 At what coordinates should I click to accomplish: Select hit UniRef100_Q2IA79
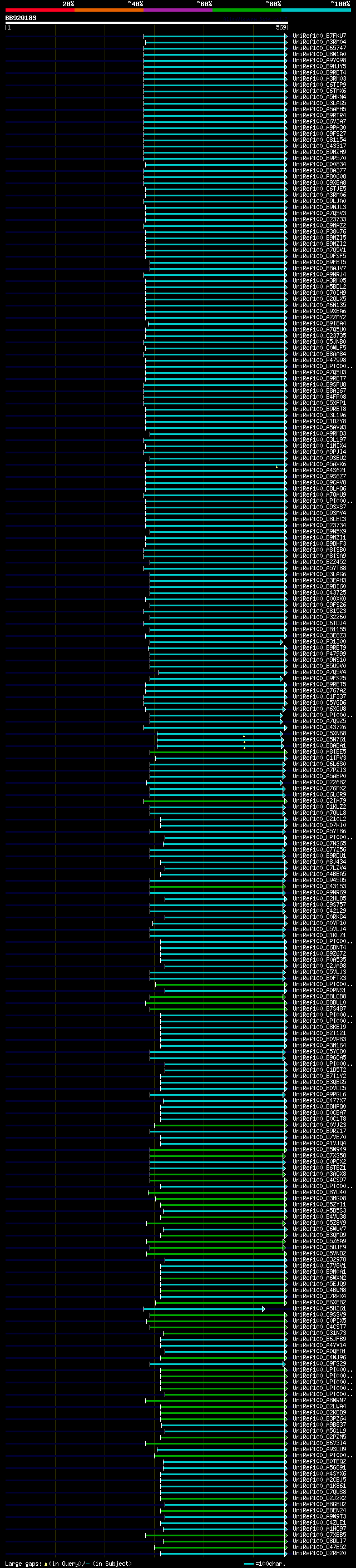(x=319, y=800)
